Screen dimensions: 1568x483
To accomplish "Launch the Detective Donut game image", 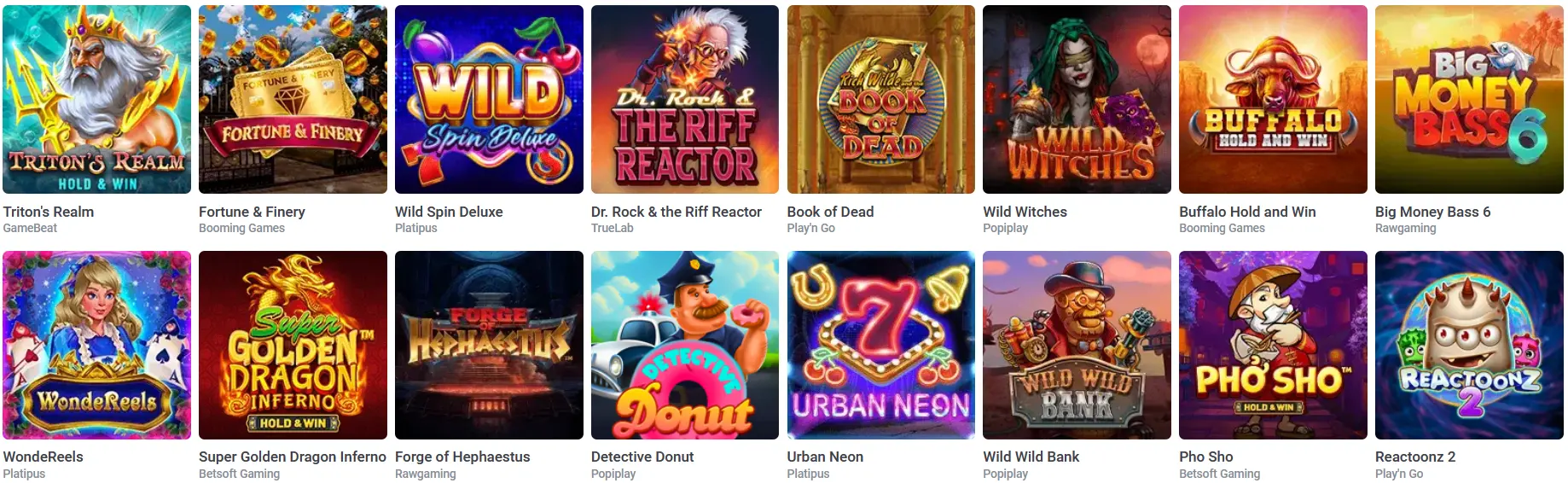I will click(685, 345).
